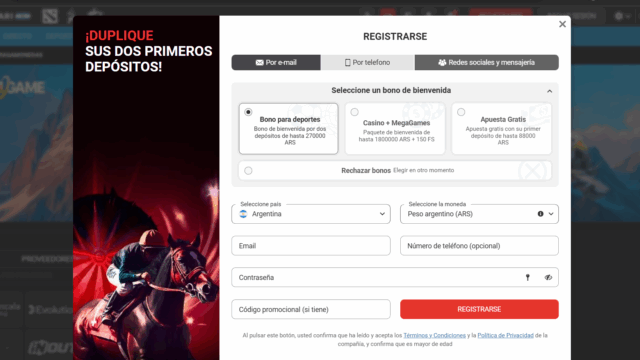Click the password generator key icon
Image resolution: width=640 pixels, height=360 pixels.
pyautogui.click(x=527, y=278)
